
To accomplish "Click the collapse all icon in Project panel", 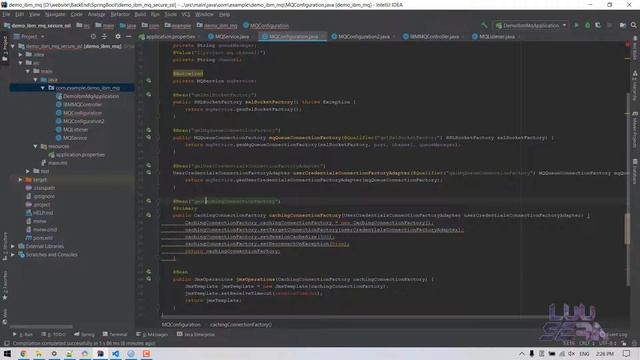I will (x=105, y=36).
